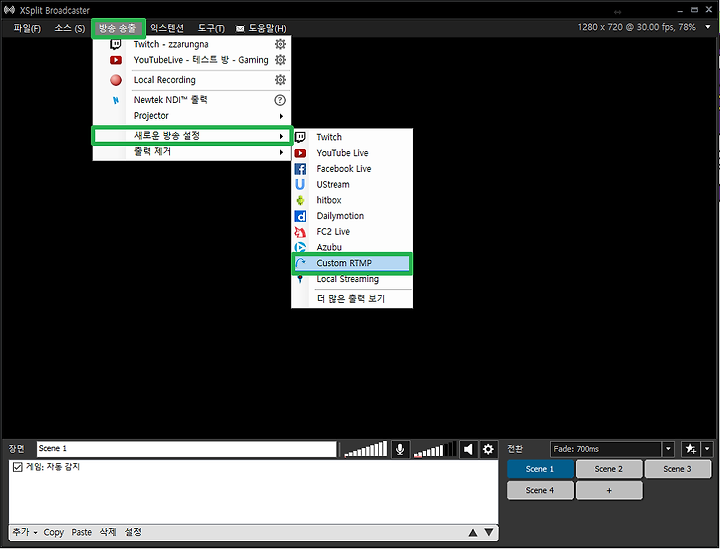Viewport: 720px width, 549px height.
Task: Click the transition favorites star icon
Action: [x=691, y=449]
